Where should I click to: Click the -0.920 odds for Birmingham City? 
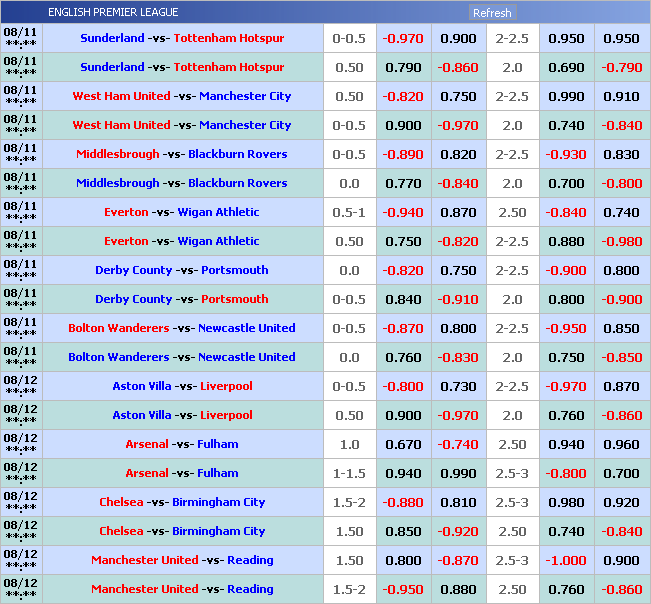tap(458, 531)
